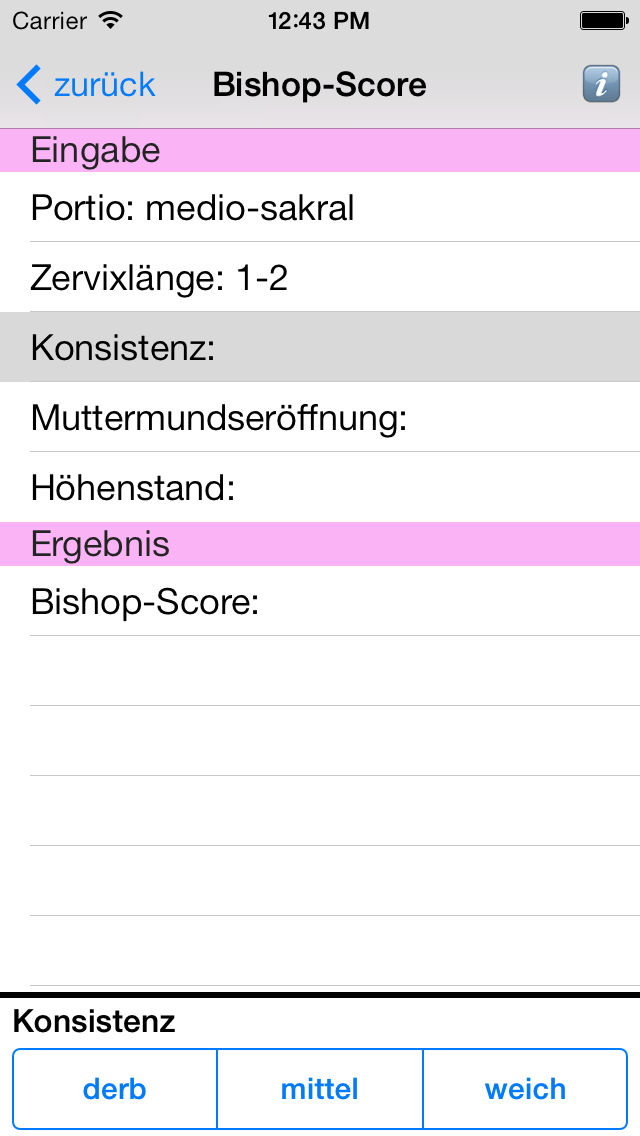Image resolution: width=640 pixels, height=1136 pixels.
Task: Select "weich" for Konsistenz
Action: click(x=525, y=1089)
